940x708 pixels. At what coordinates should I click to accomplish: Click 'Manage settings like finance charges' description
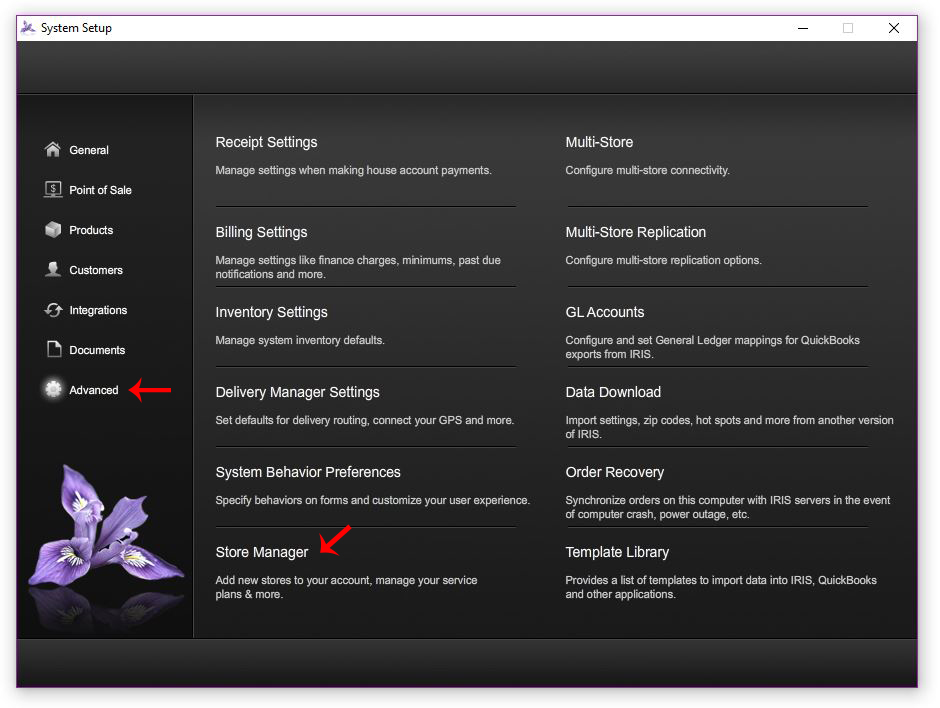[x=358, y=267]
